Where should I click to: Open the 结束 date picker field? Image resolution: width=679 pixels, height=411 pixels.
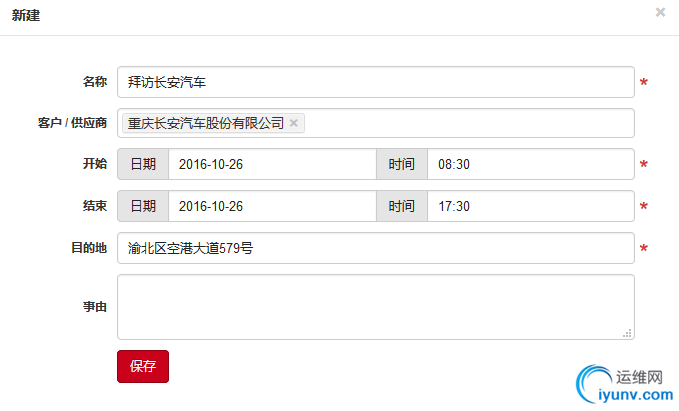pos(272,206)
